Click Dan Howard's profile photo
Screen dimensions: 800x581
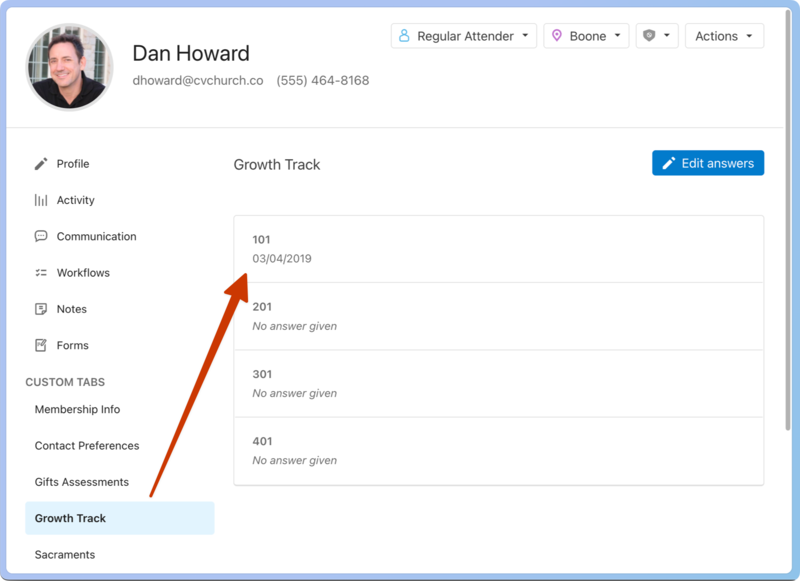[69, 67]
